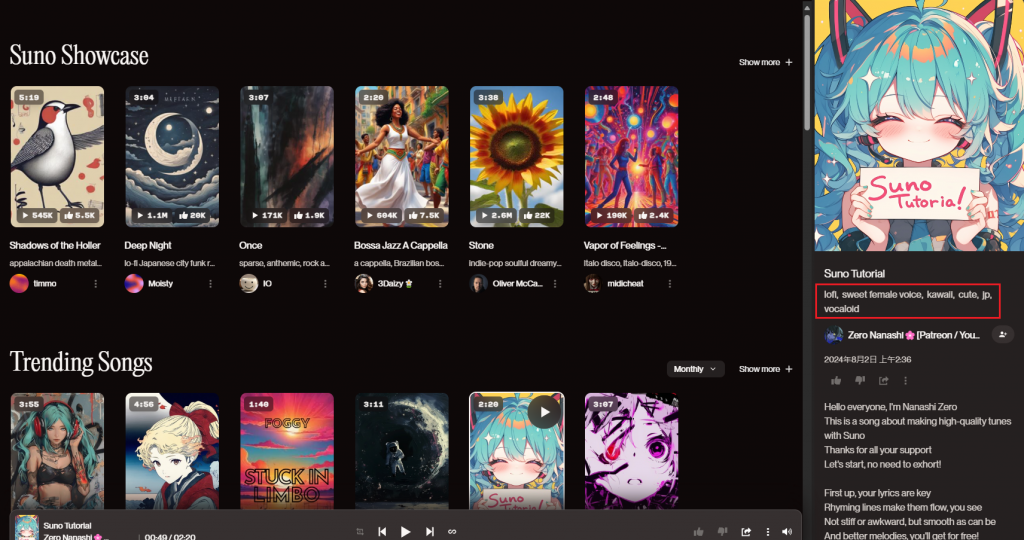1024x540 pixels.
Task: Select the 'kawaii' style tag
Action: tap(940, 294)
